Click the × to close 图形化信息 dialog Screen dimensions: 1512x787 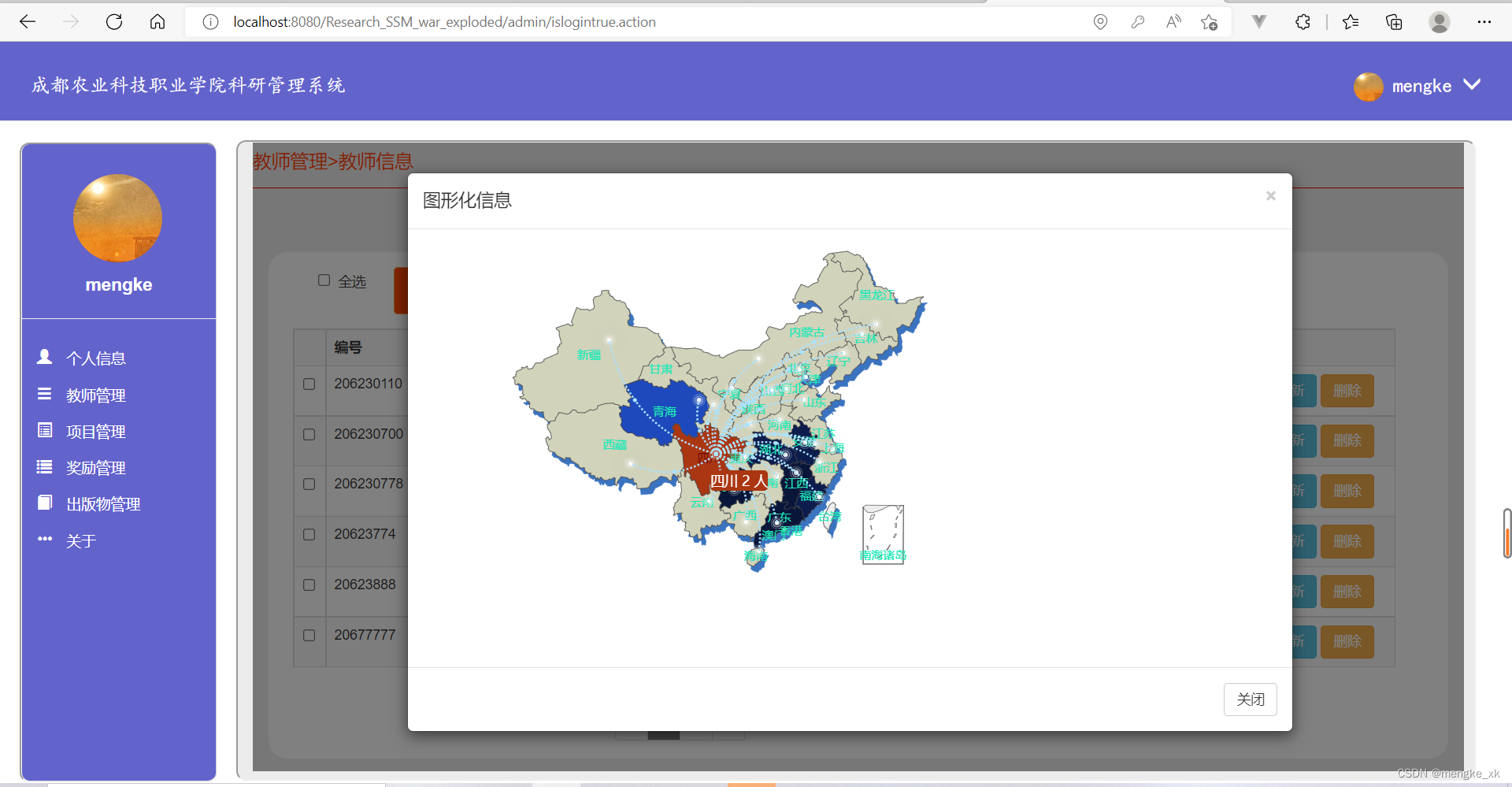click(x=1270, y=195)
